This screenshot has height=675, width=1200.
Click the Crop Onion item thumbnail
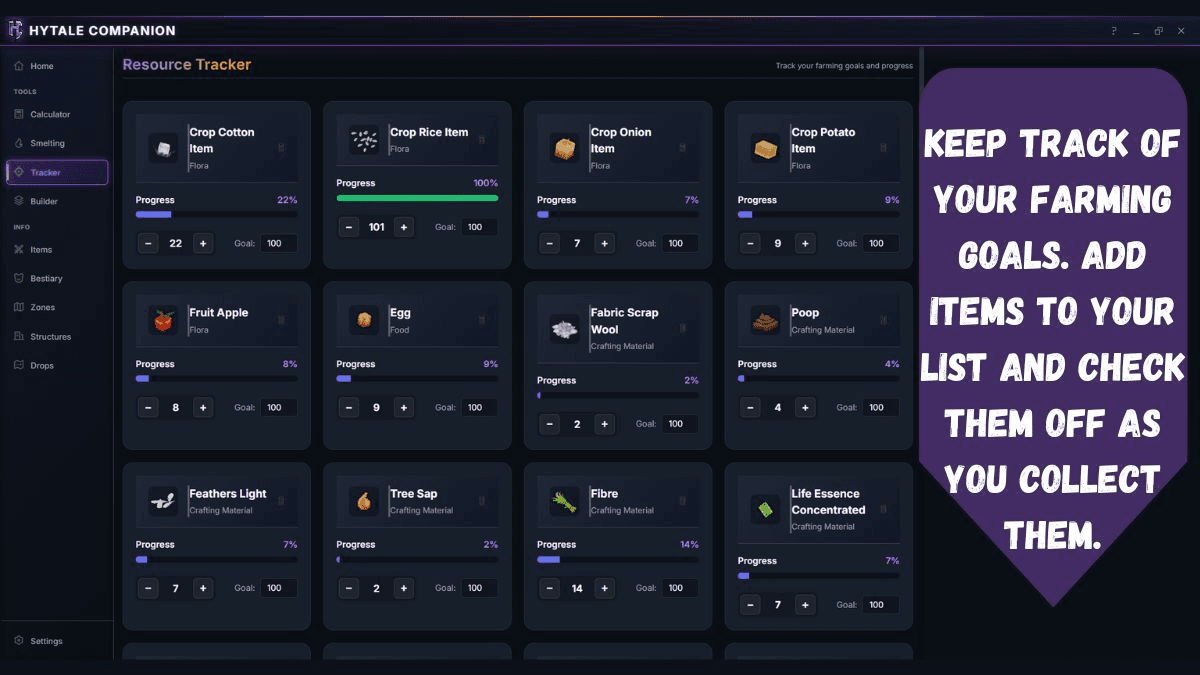pos(565,148)
